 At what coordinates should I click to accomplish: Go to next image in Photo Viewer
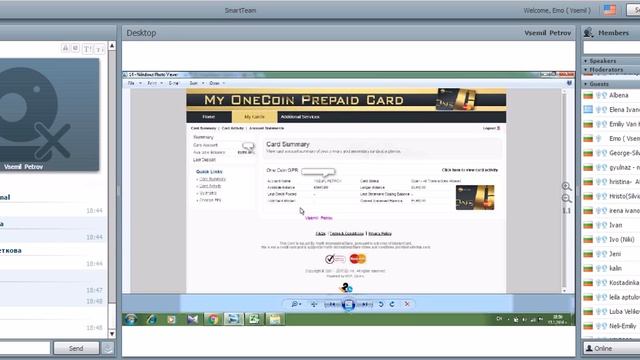coord(365,304)
